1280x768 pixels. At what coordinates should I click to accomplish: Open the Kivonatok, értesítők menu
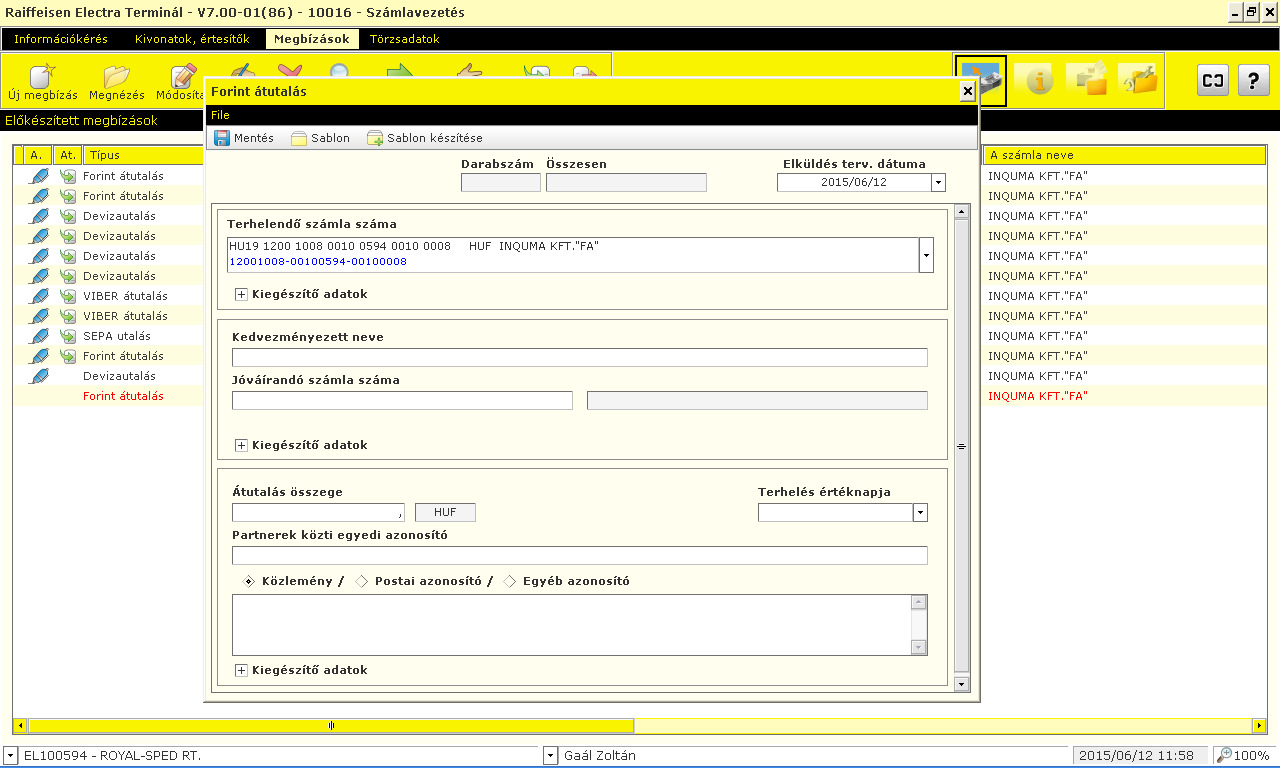pos(192,39)
